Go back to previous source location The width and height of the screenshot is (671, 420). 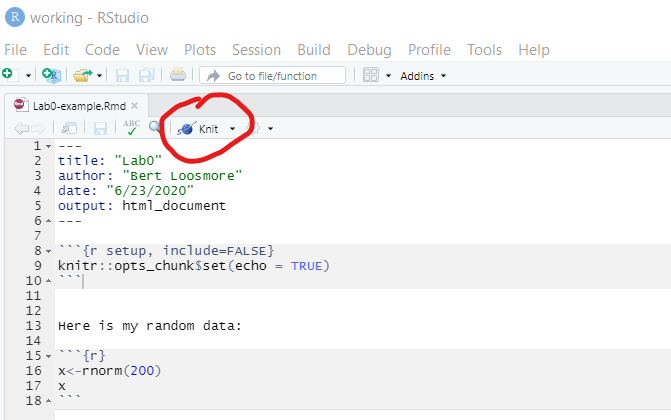(21, 128)
